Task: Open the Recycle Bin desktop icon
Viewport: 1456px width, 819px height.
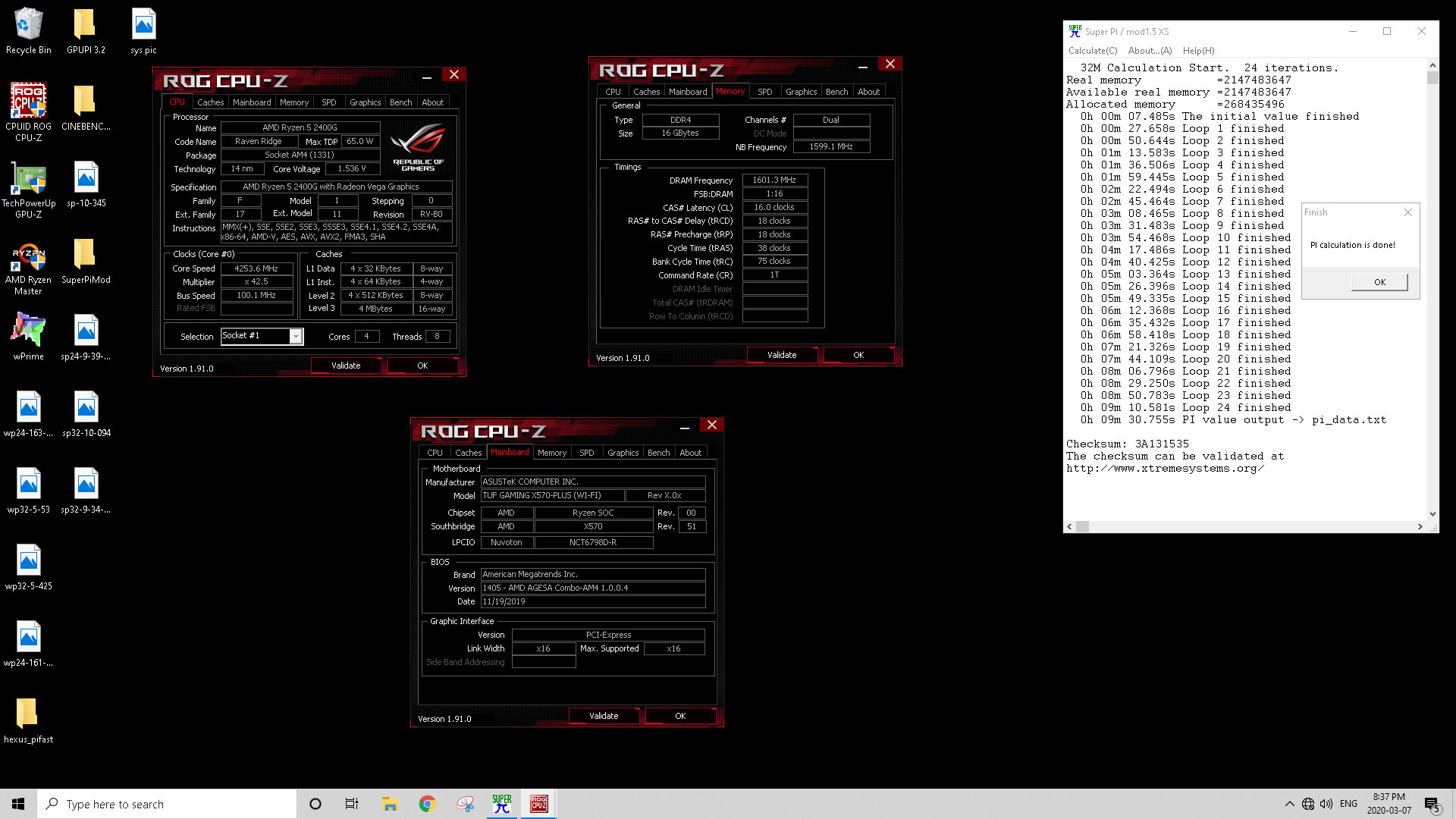Action: [x=28, y=32]
